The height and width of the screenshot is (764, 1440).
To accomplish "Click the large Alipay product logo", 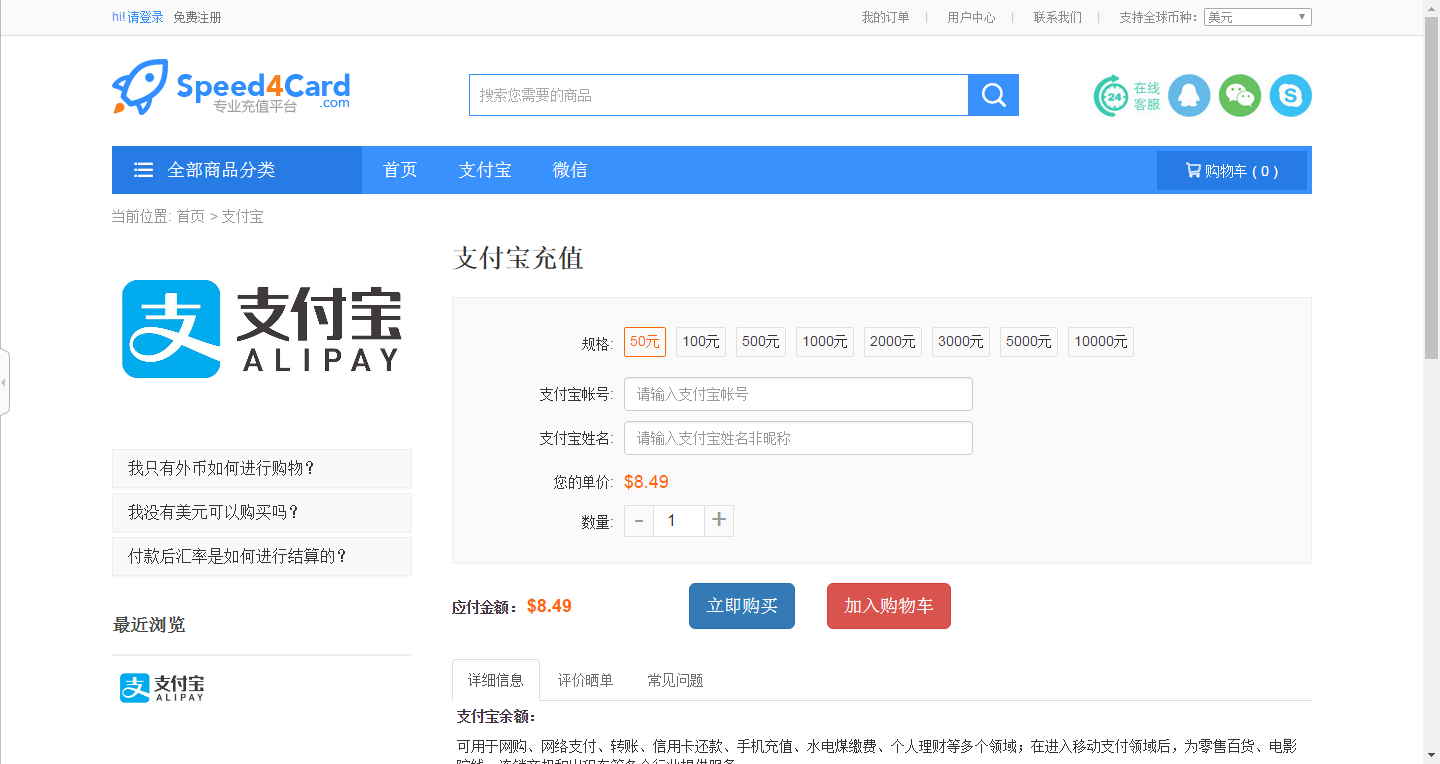I will pyautogui.click(x=261, y=329).
